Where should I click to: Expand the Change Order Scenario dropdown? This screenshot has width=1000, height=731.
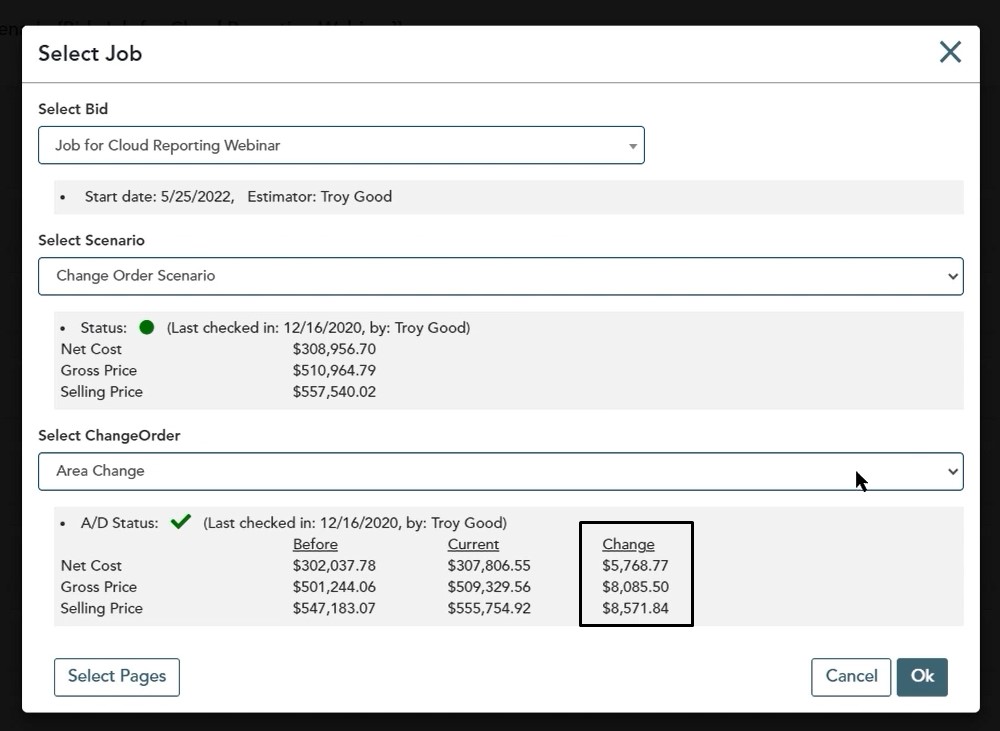500,276
